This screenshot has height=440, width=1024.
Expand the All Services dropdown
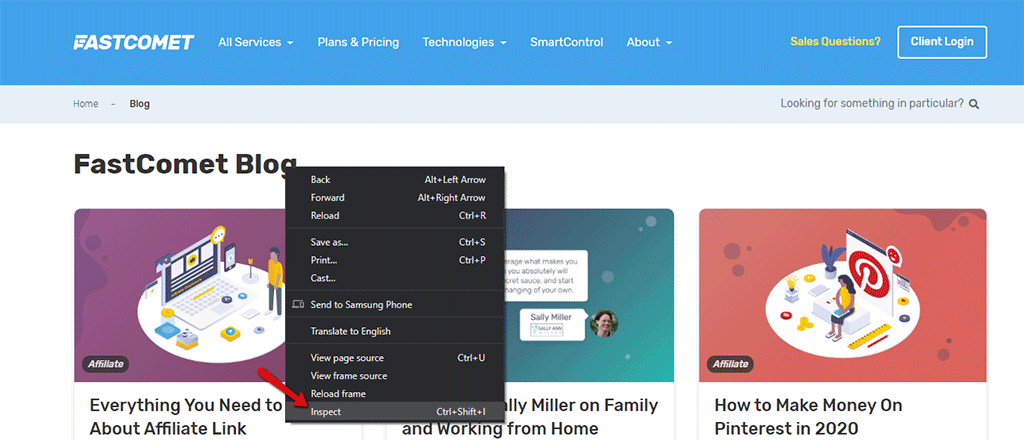(x=255, y=42)
